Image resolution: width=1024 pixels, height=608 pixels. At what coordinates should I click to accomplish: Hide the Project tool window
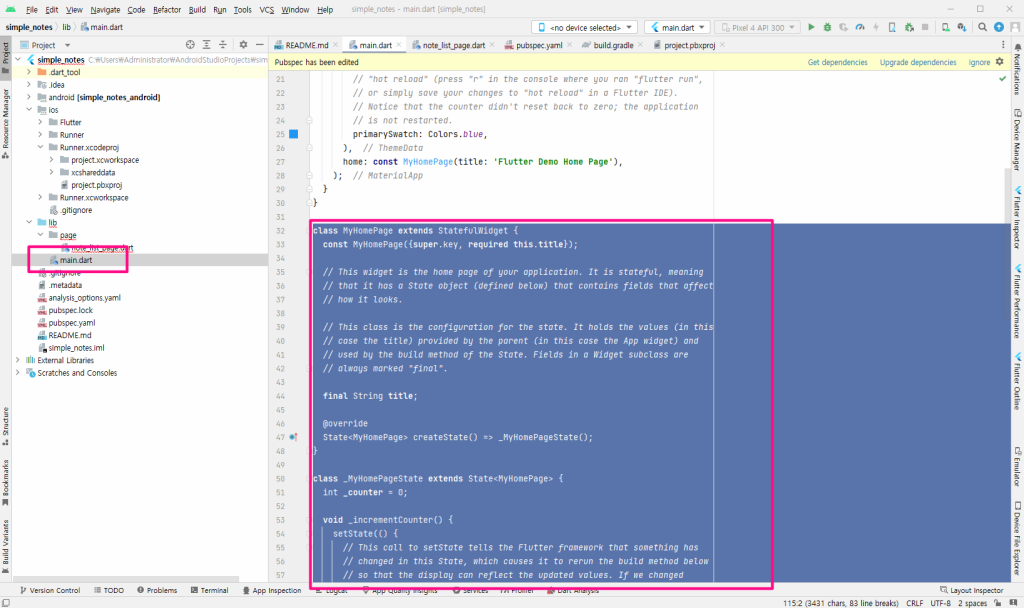click(259, 45)
